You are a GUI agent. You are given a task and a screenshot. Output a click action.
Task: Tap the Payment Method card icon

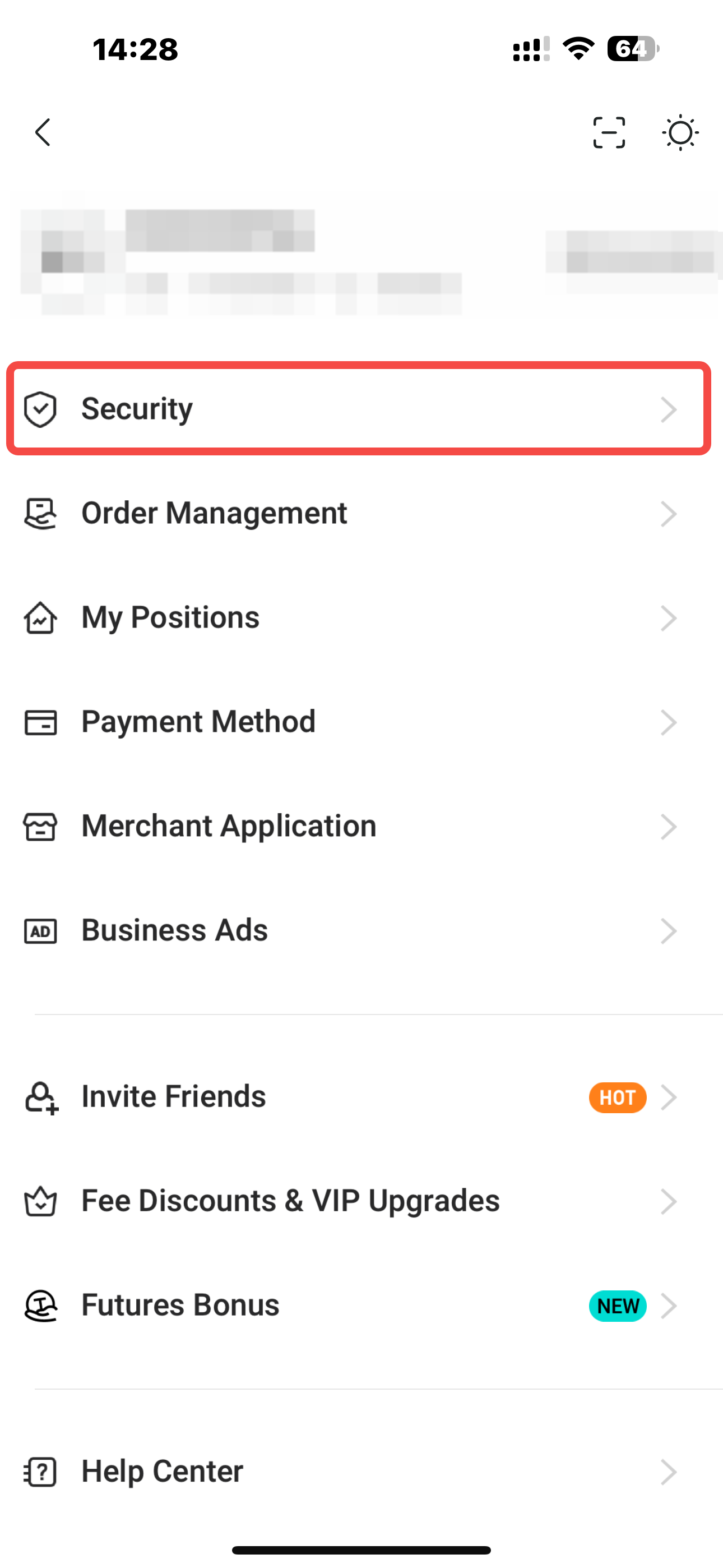pos(40,722)
